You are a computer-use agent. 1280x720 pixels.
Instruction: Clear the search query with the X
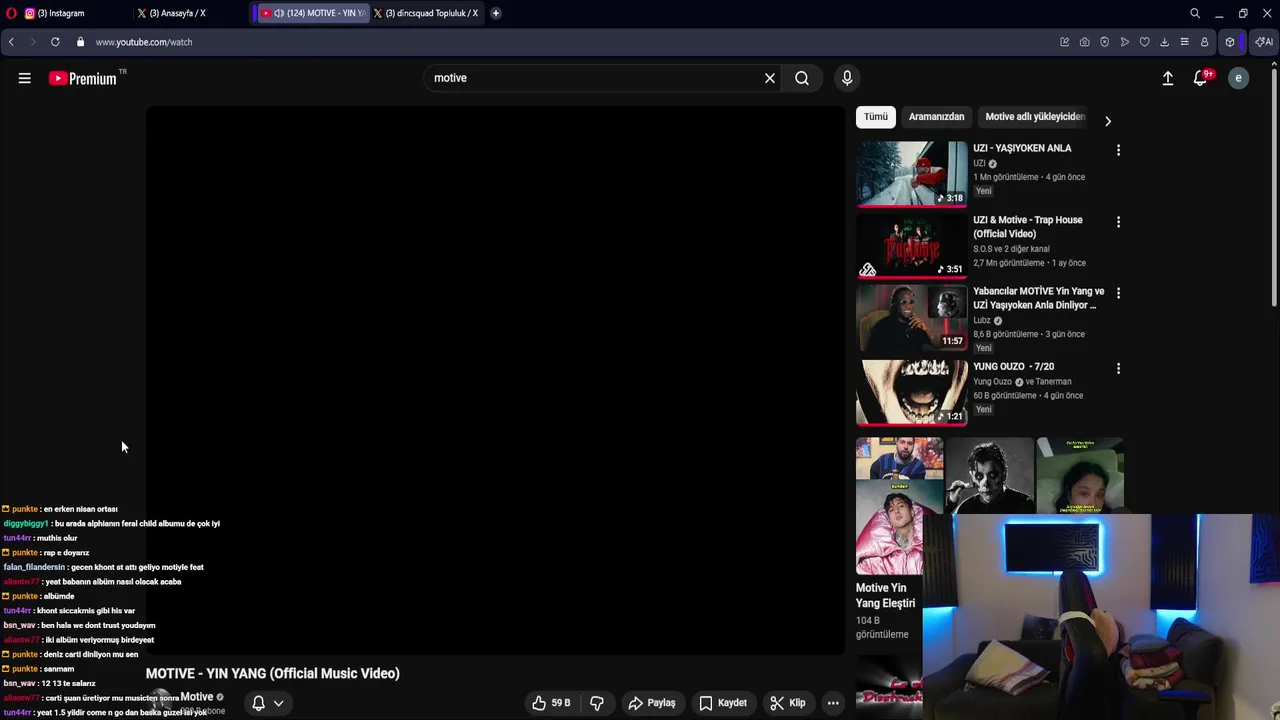[x=770, y=78]
